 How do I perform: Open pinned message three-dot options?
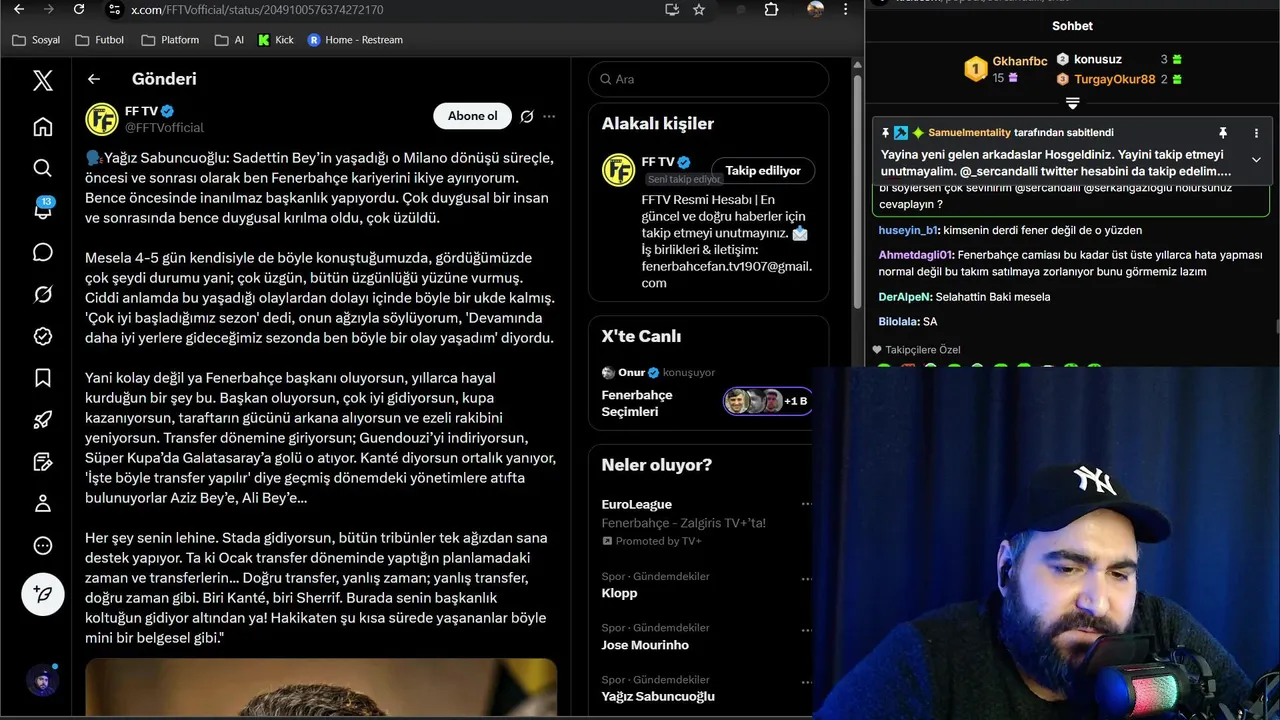[x=1256, y=133]
